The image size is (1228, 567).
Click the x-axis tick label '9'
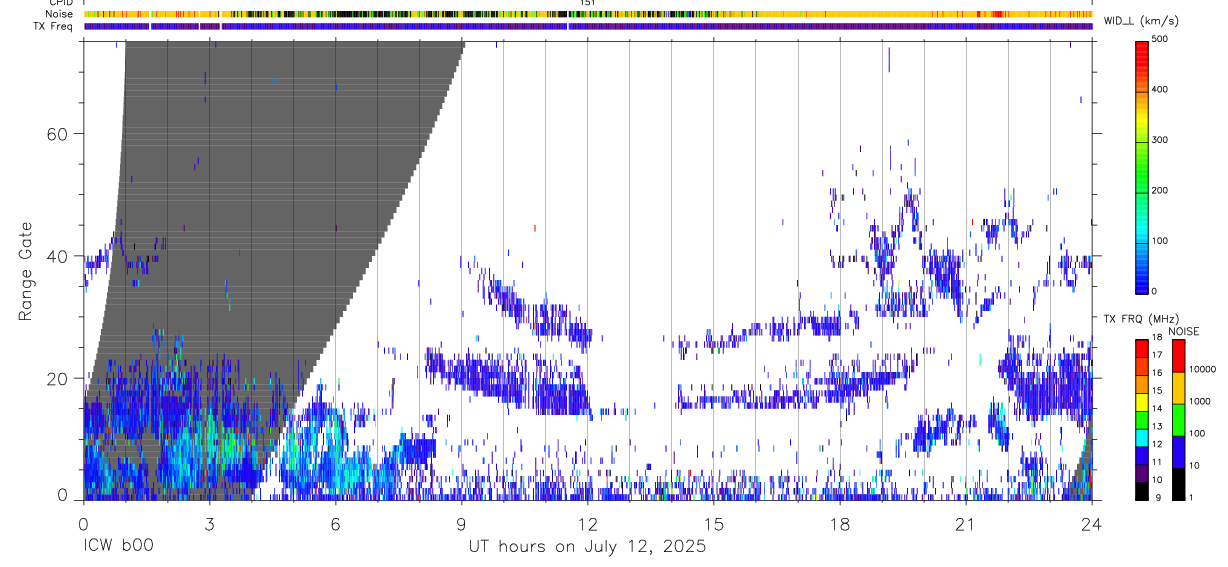click(461, 525)
